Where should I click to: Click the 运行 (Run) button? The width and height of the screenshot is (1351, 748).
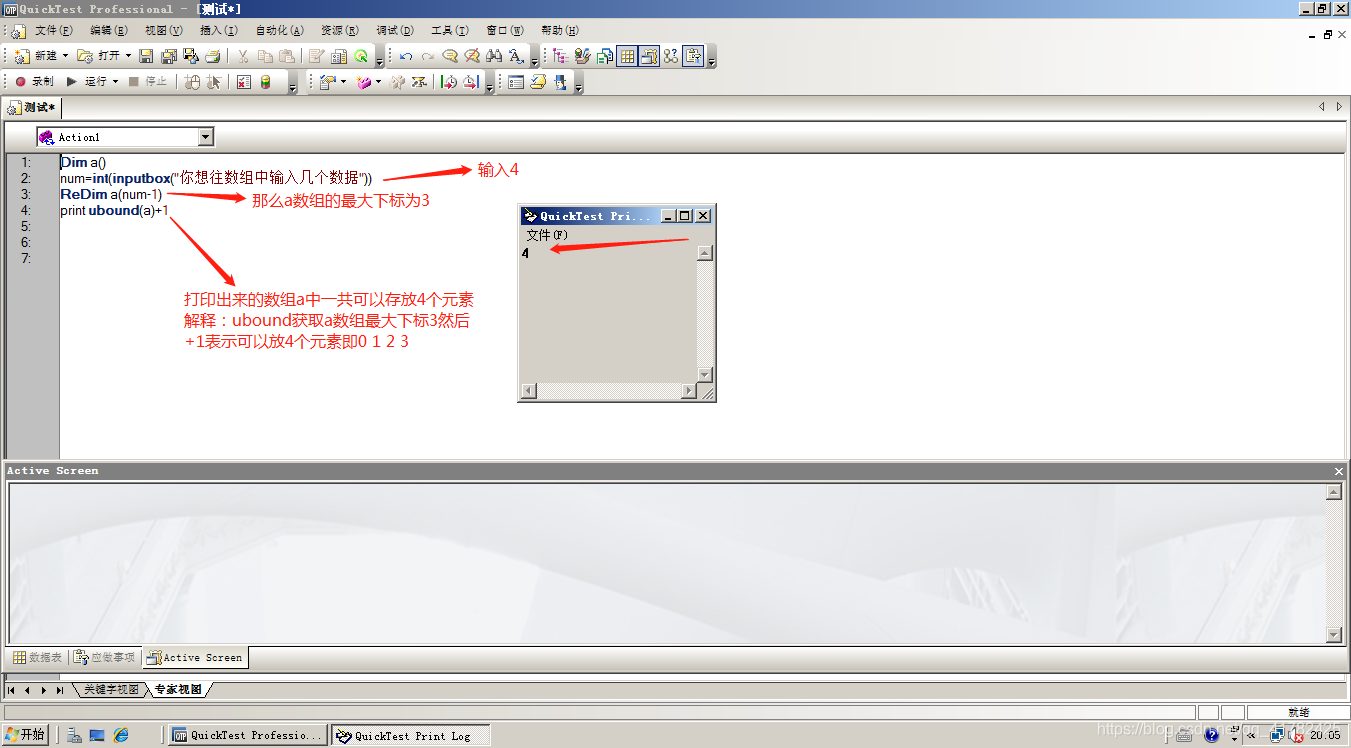pos(87,82)
